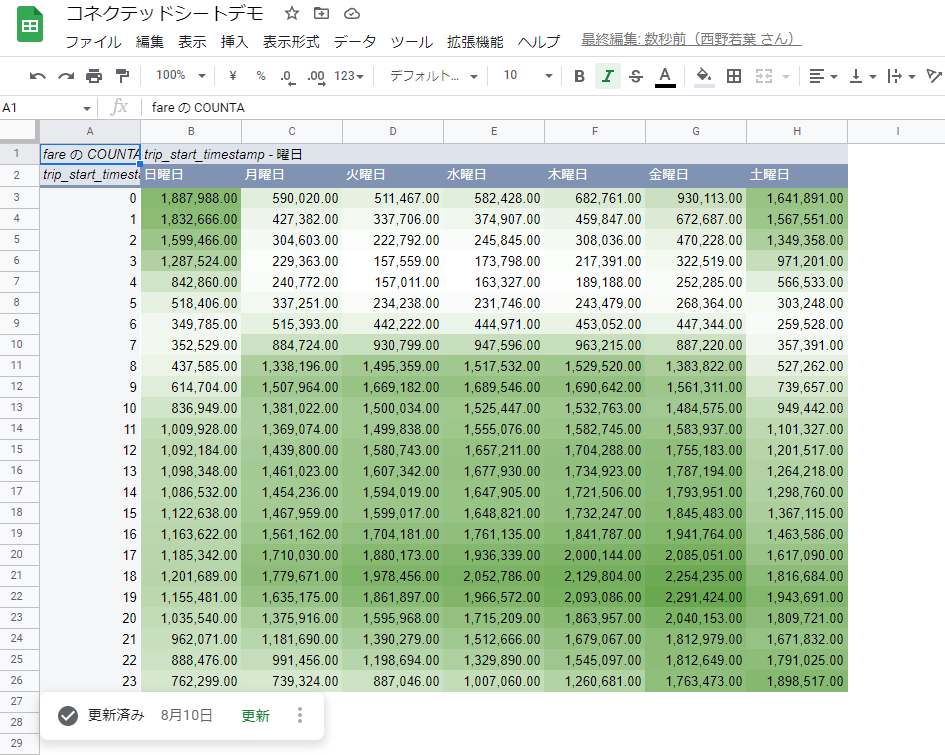Click the 更新済み checkmark icon
Image resolution: width=945 pixels, height=755 pixels.
[x=68, y=716]
